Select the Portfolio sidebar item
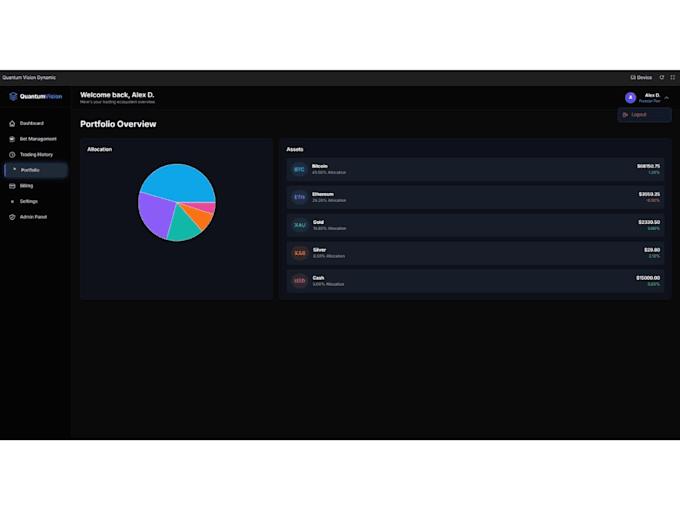Viewport: 680px width, 510px height. (x=36, y=170)
